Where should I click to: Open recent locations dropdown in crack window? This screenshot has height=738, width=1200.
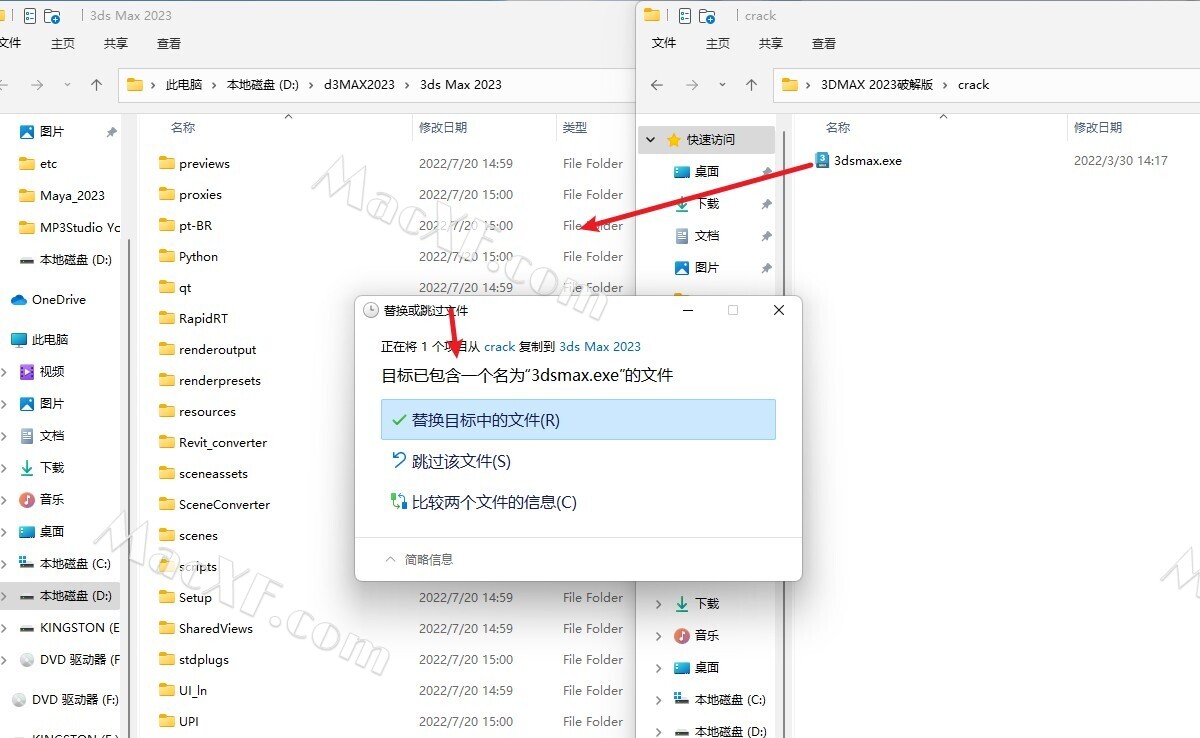[722, 85]
